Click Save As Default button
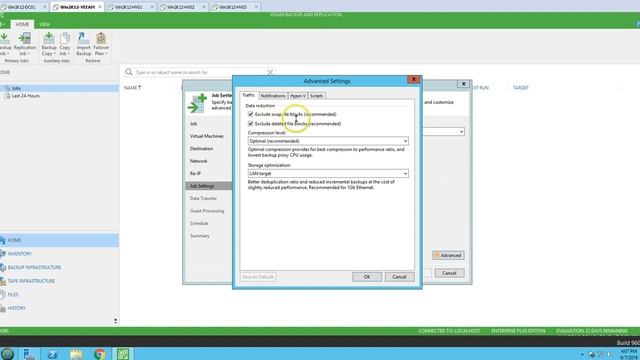The image size is (640, 360). (x=258, y=277)
